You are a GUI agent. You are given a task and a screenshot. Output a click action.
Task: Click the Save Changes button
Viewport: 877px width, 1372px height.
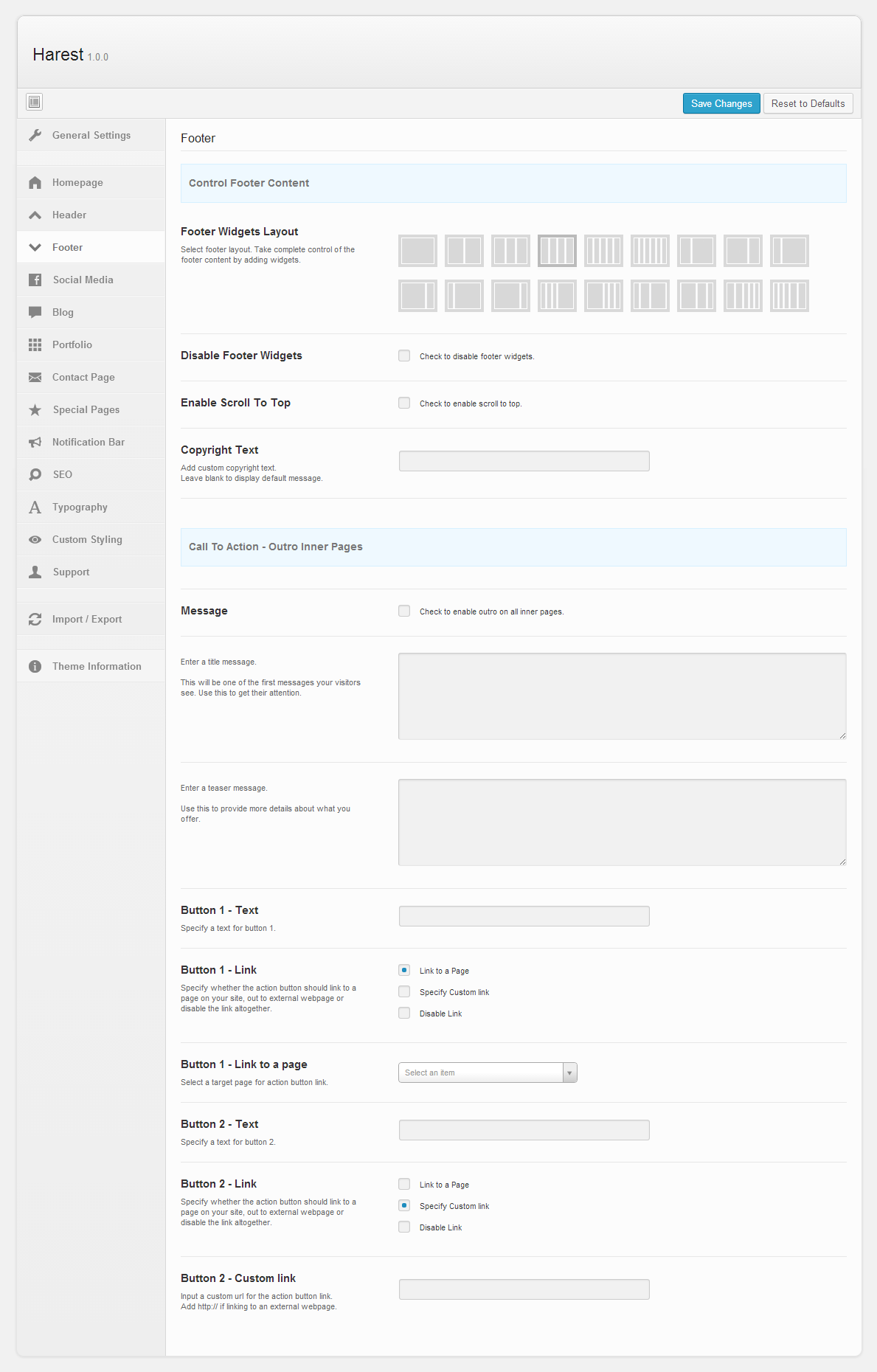(x=721, y=104)
